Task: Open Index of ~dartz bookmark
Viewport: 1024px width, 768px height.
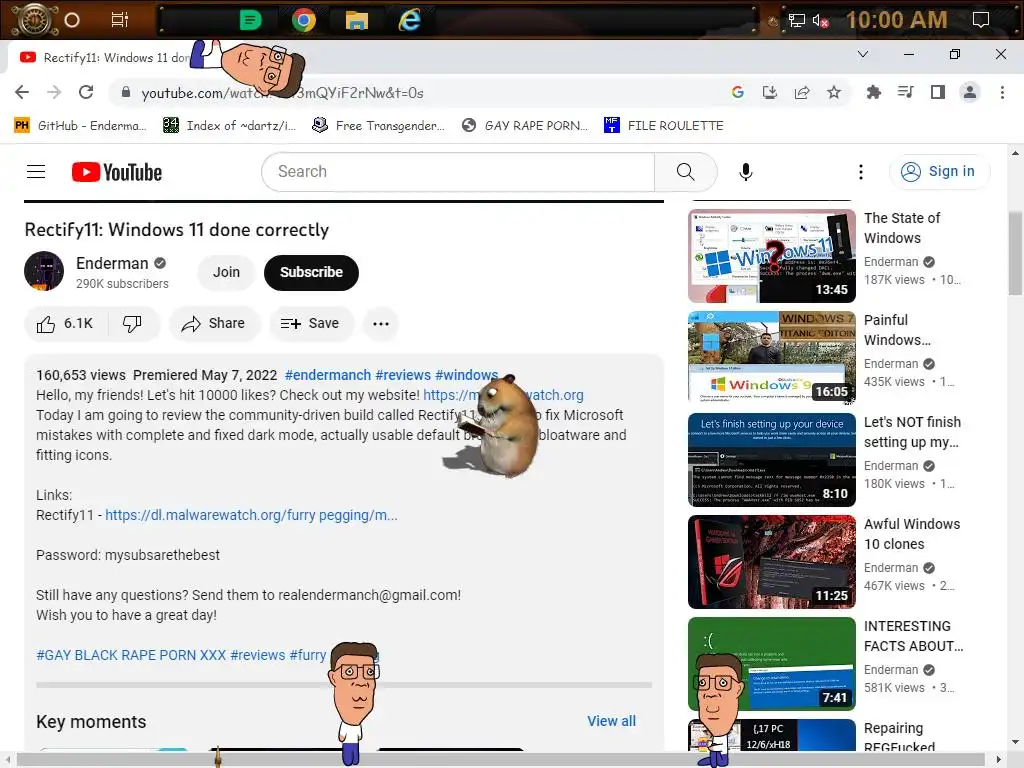Action: [x=230, y=125]
